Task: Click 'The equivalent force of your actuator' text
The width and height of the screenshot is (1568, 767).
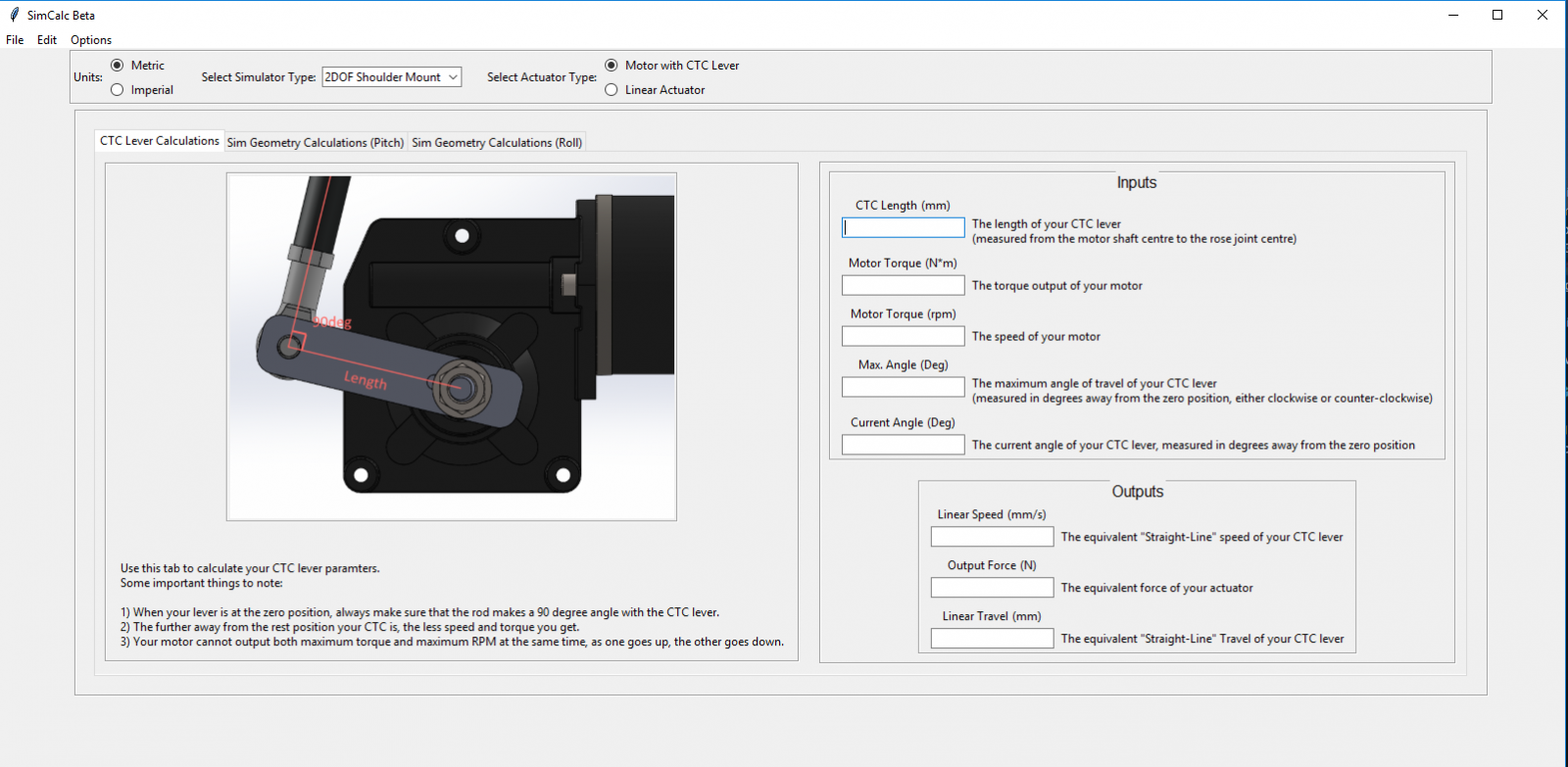Action: pos(1156,589)
